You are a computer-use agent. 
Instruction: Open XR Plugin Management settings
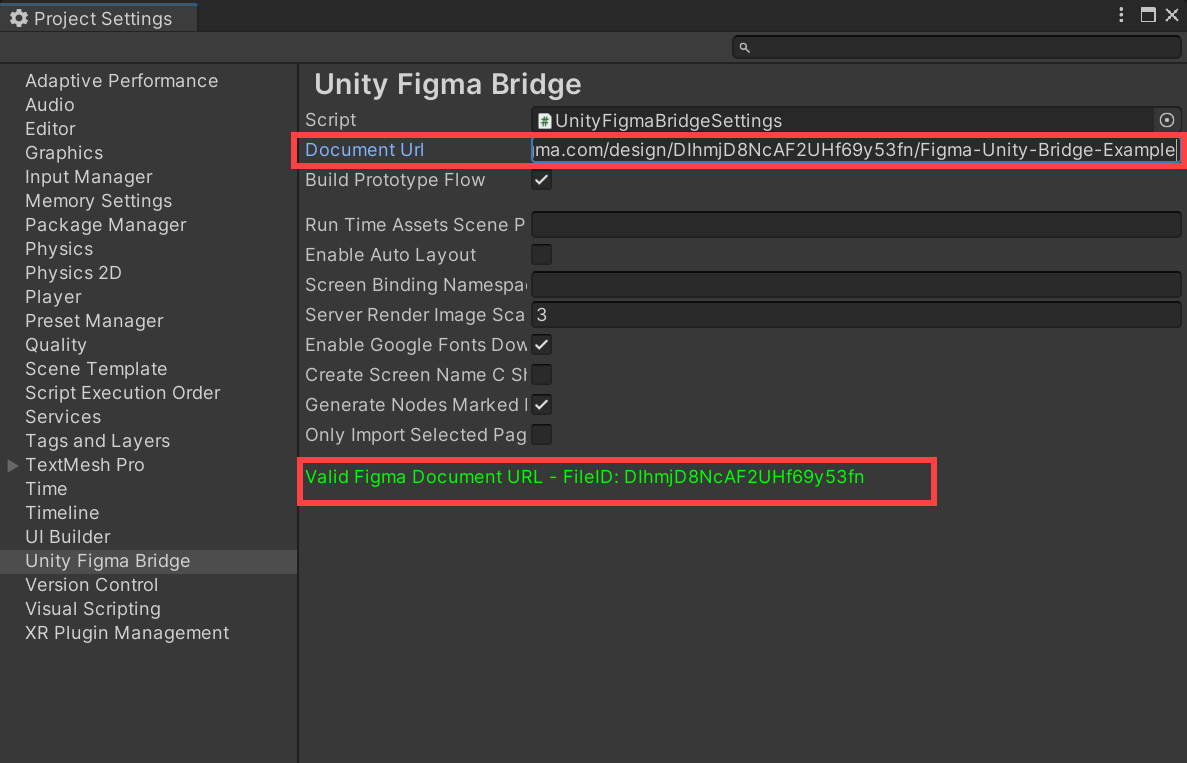click(x=127, y=633)
